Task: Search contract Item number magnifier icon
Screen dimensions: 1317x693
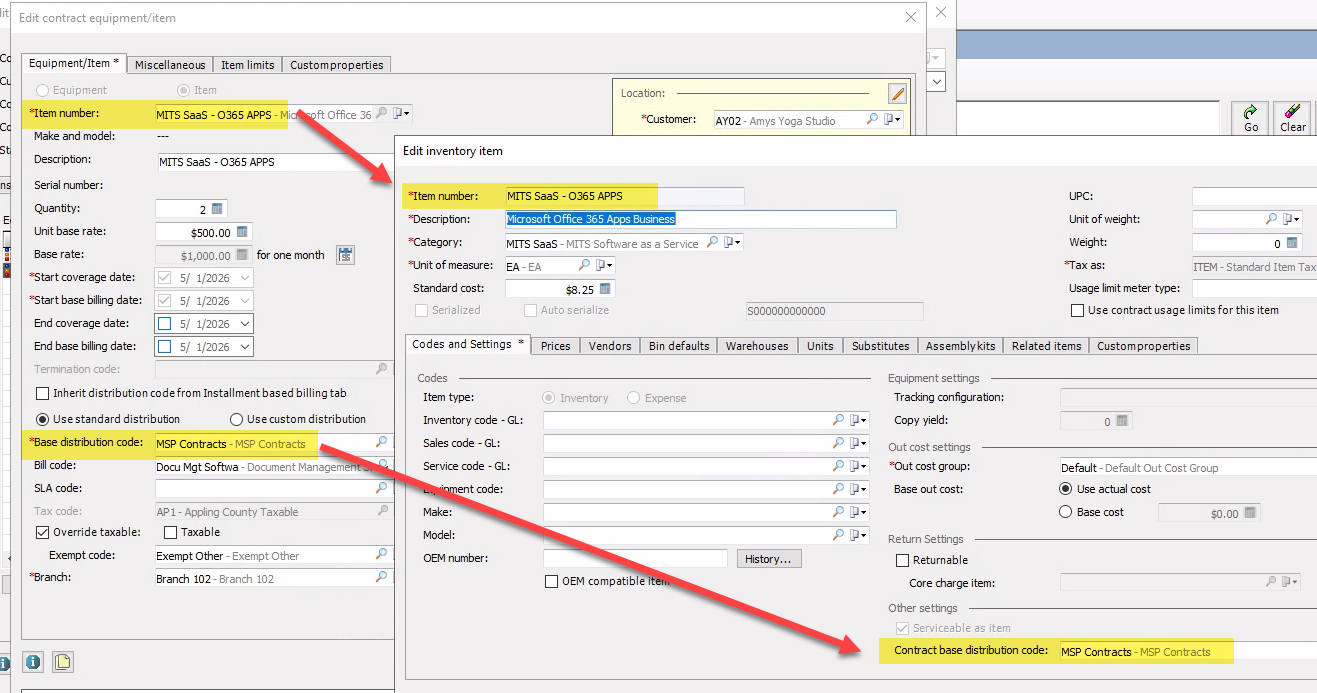Action: click(x=380, y=114)
